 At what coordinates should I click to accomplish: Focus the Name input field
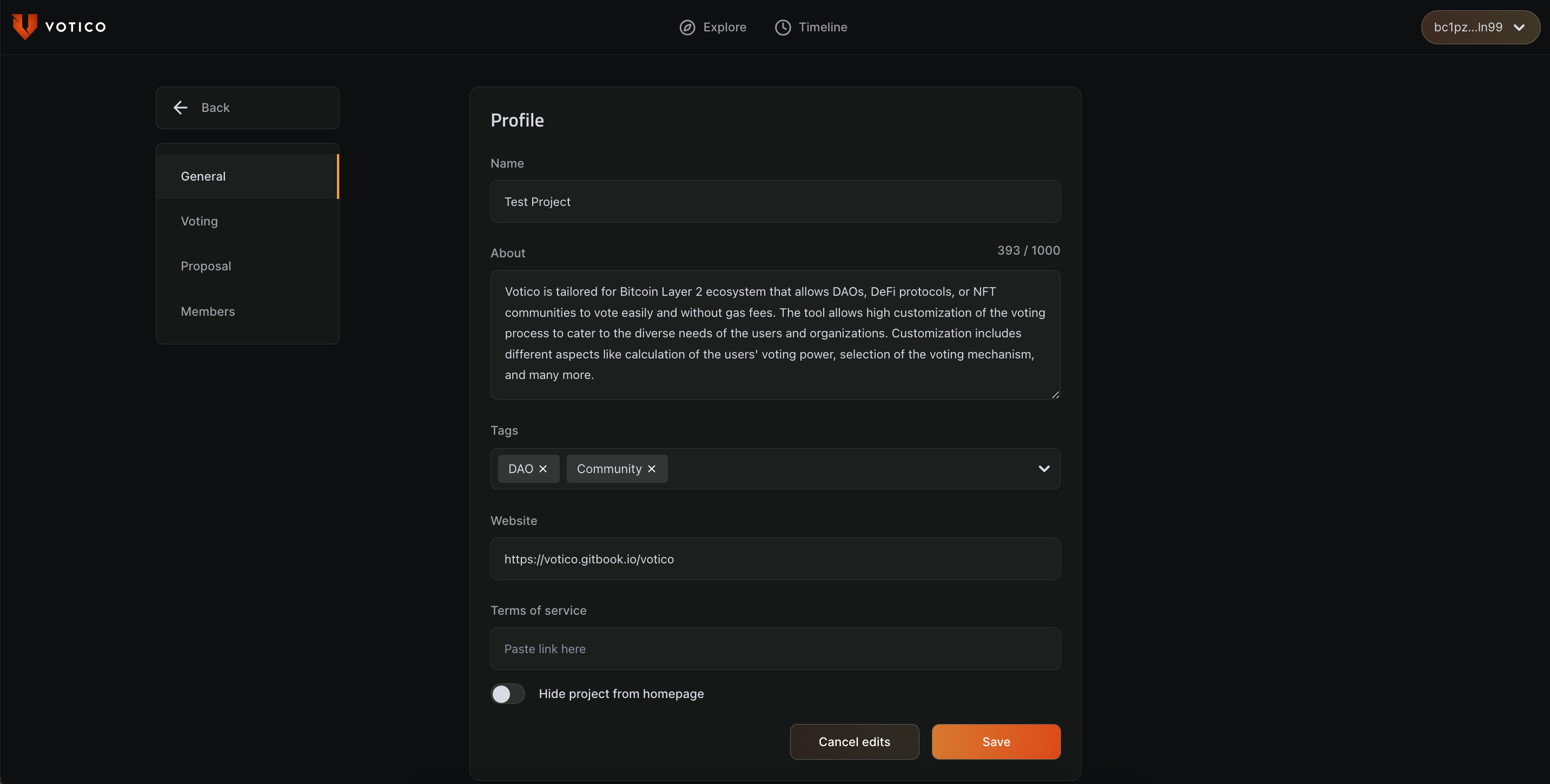tap(775, 202)
